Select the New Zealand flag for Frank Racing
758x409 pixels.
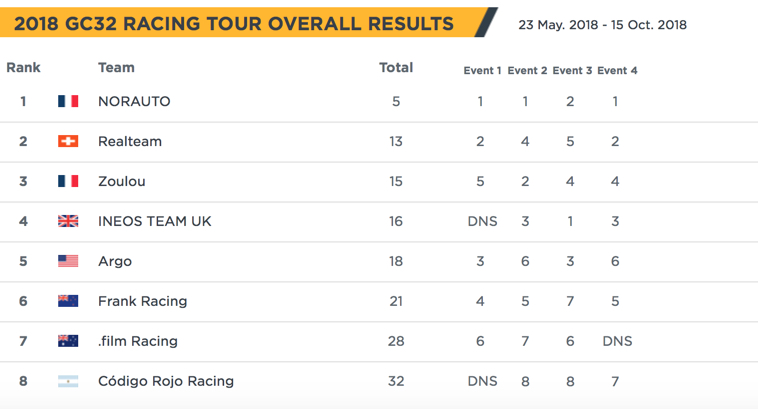click(x=68, y=301)
